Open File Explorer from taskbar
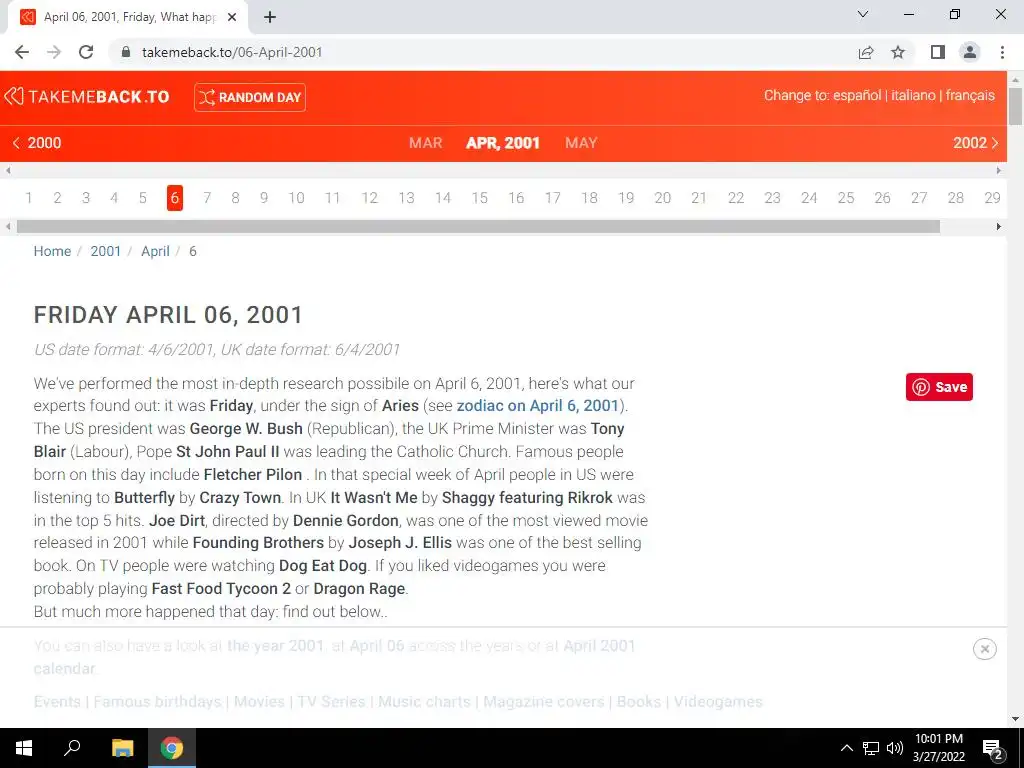This screenshot has height=768, width=1024. pos(122,748)
